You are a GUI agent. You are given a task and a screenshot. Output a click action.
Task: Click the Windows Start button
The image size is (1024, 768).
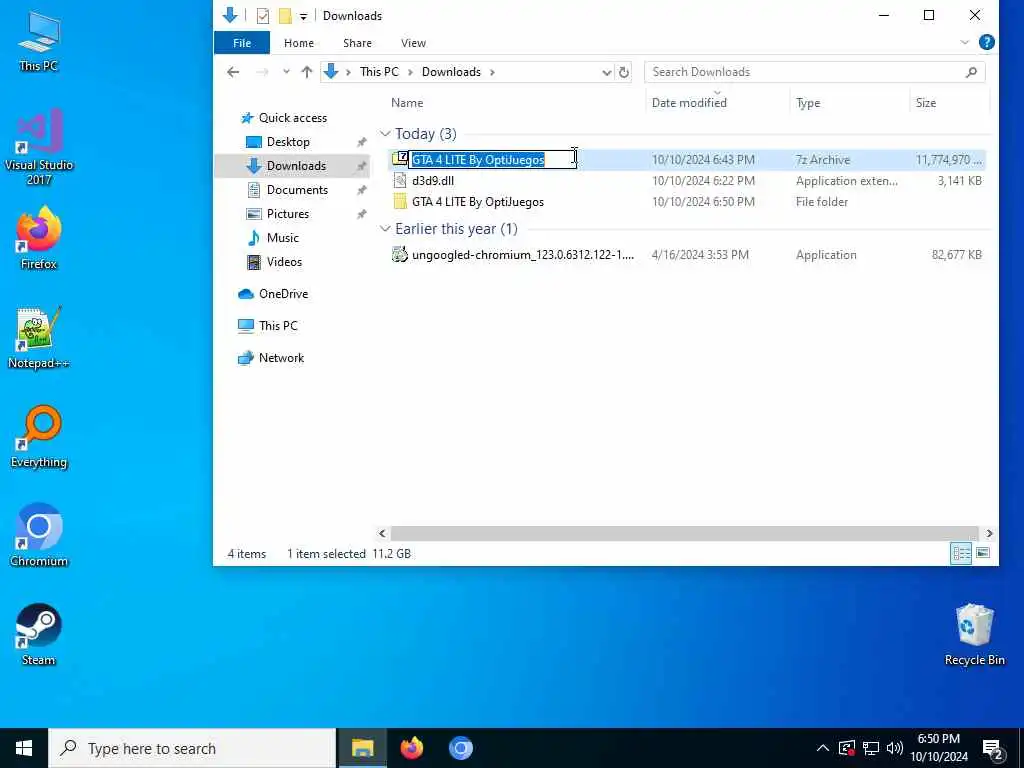pyautogui.click(x=24, y=748)
